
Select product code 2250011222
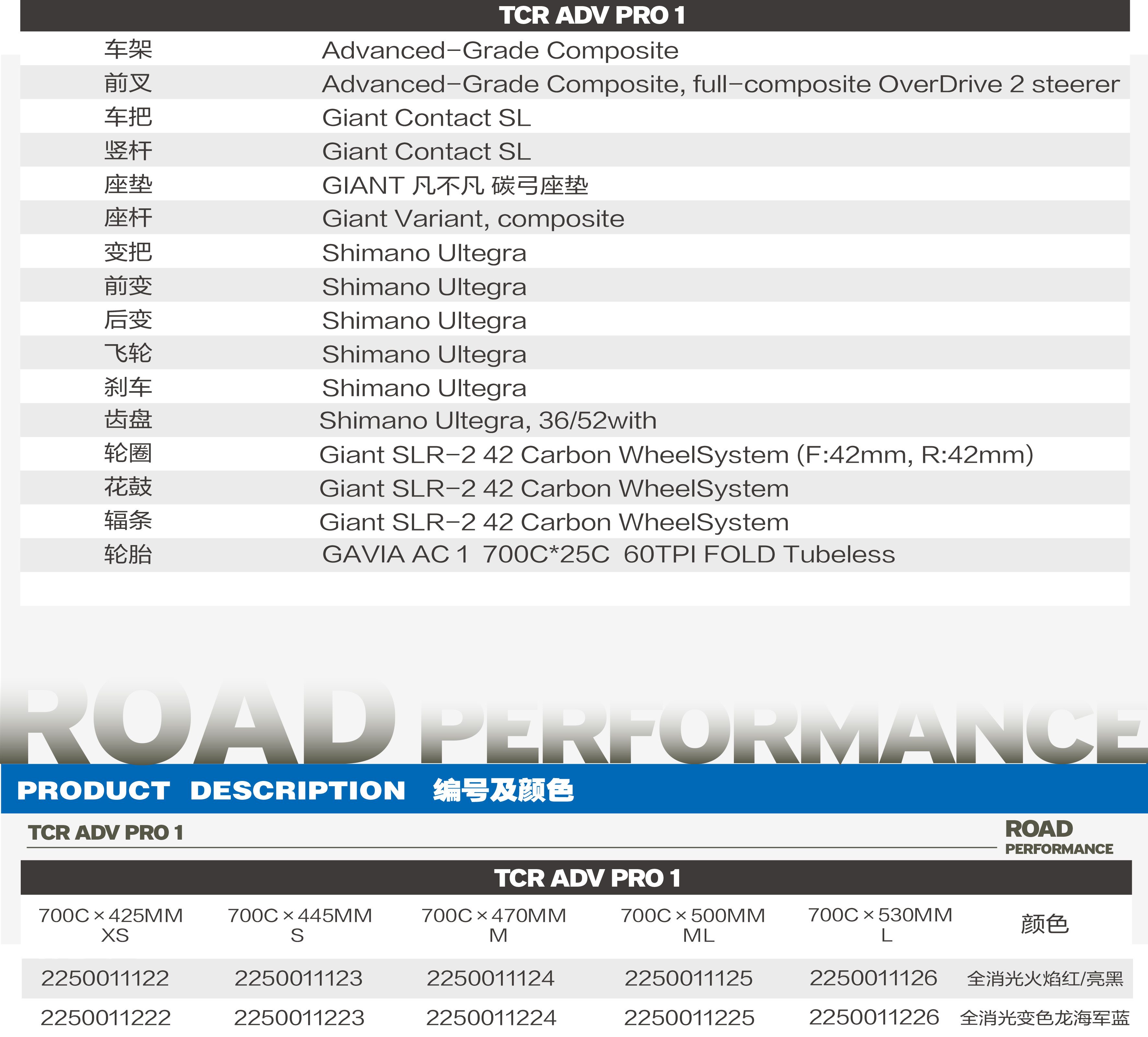click(106, 1017)
